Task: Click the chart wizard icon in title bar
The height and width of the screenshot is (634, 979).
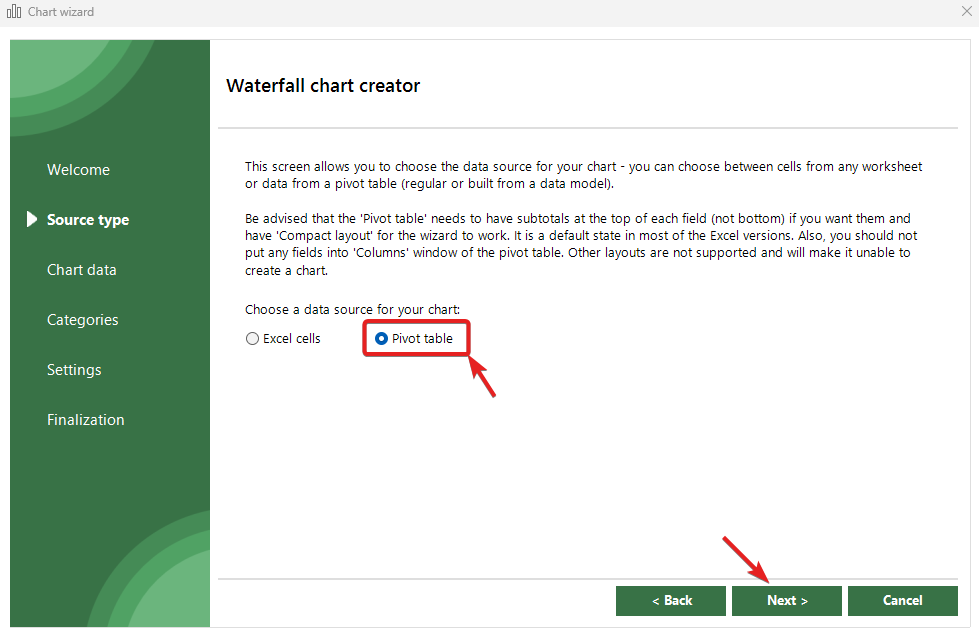Action: (x=14, y=12)
